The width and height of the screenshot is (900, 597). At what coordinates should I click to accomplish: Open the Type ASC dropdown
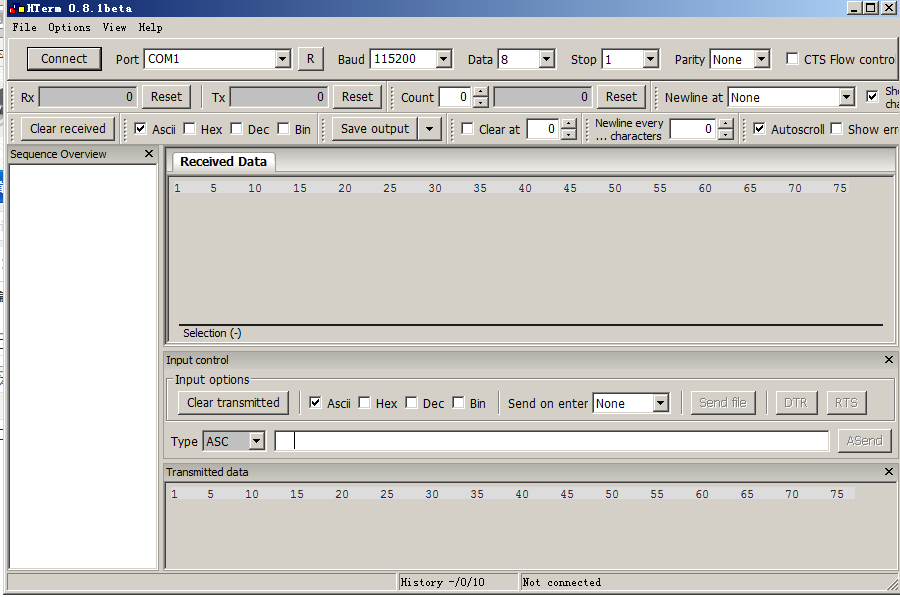(x=257, y=441)
